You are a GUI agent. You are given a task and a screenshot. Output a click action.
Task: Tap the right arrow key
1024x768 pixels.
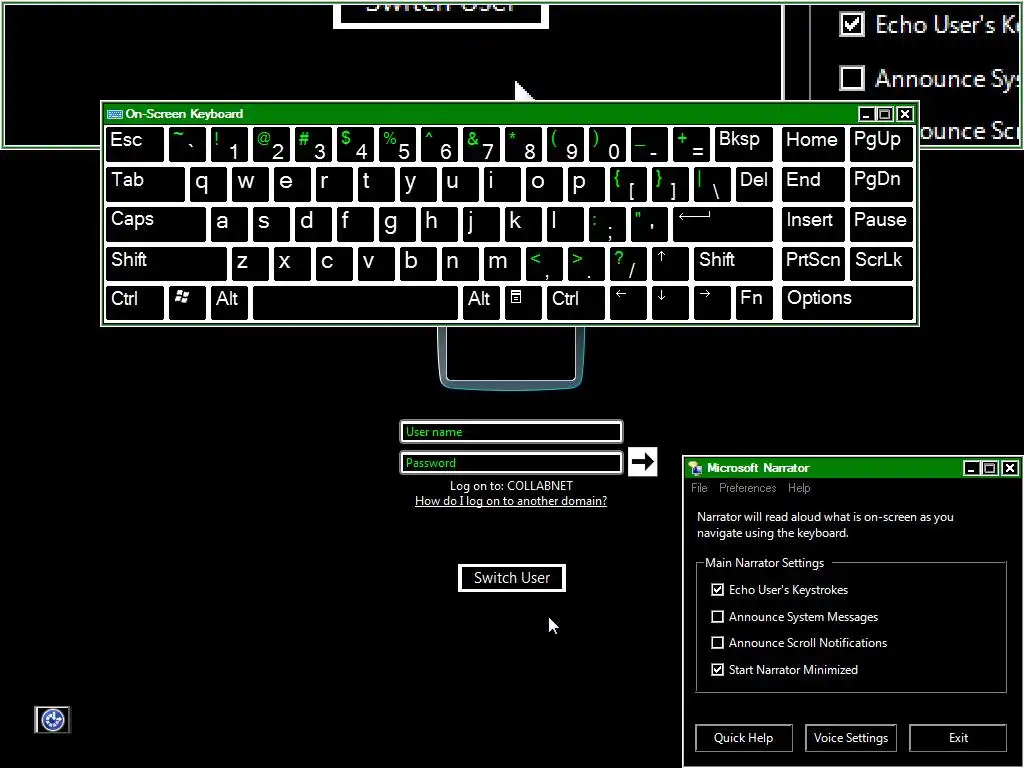pyautogui.click(x=712, y=302)
